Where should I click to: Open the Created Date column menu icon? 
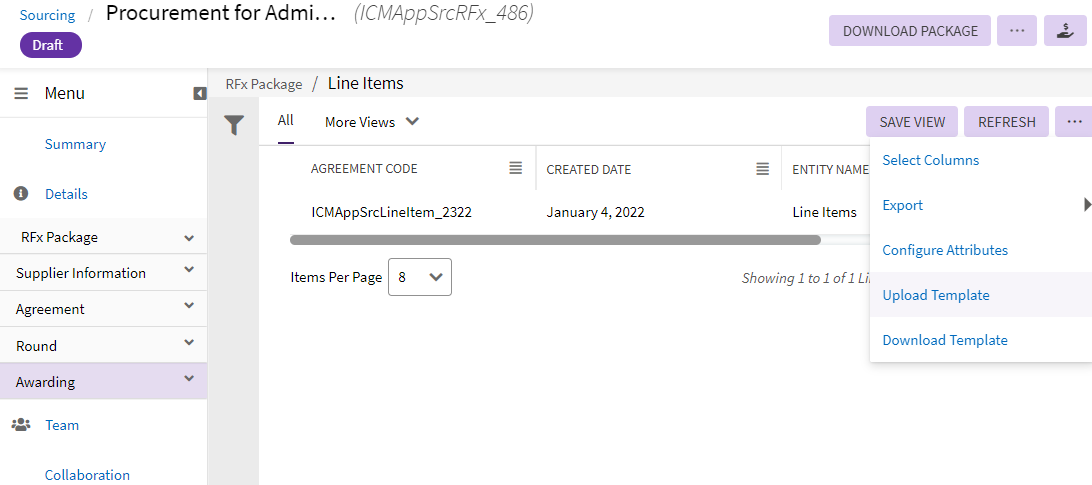point(762,168)
